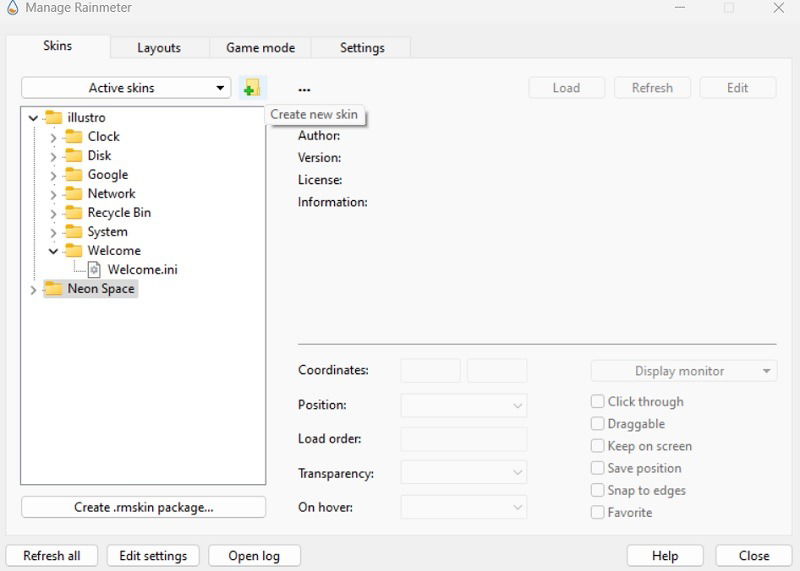Mark skin as Favorite checkbox
The height and width of the screenshot is (571, 800).
pyautogui.click(x=597, y=512)
